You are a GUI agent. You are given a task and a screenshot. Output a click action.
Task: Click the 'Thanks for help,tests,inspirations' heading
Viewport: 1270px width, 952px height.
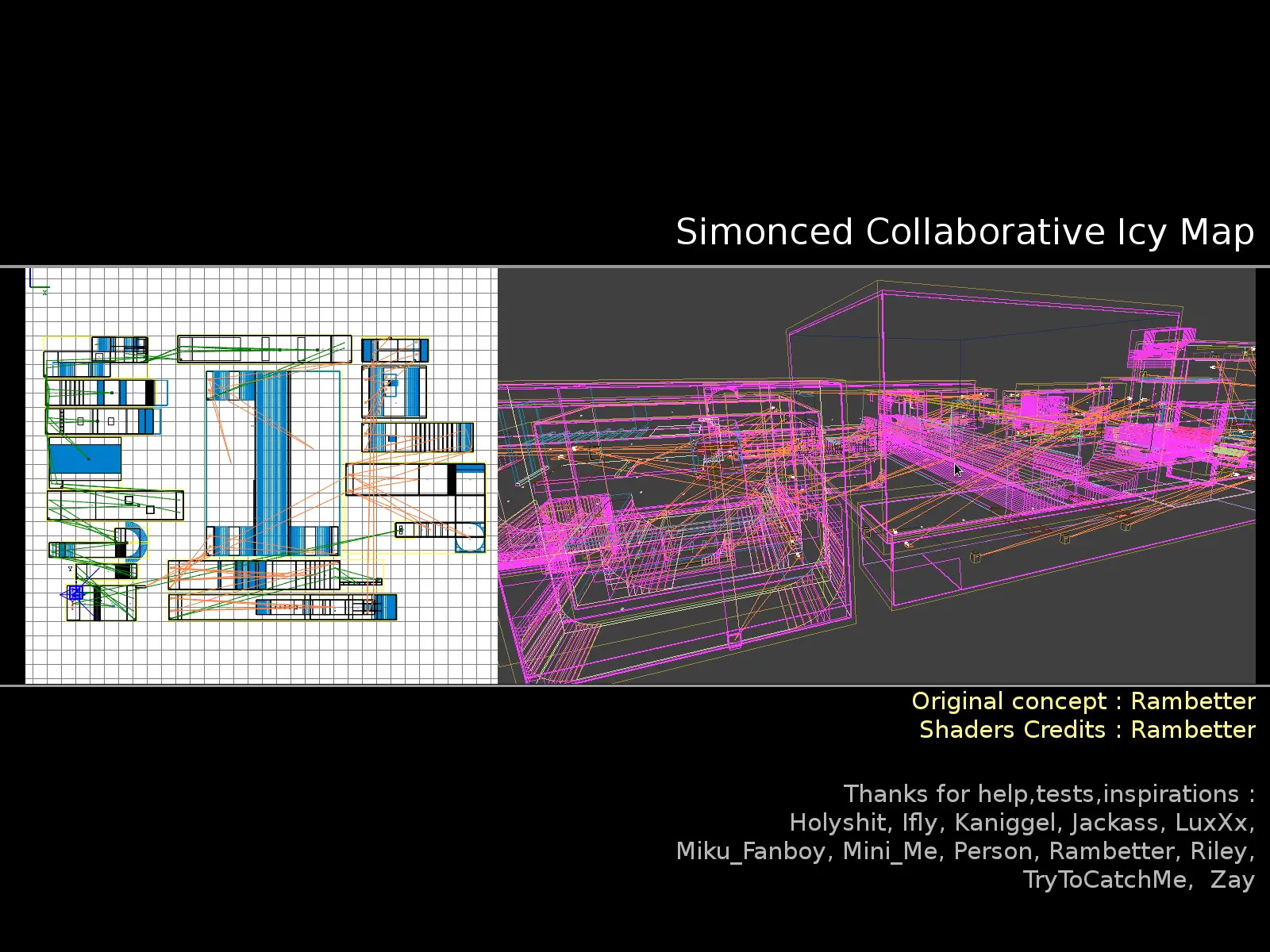[x=1049, y=794]
